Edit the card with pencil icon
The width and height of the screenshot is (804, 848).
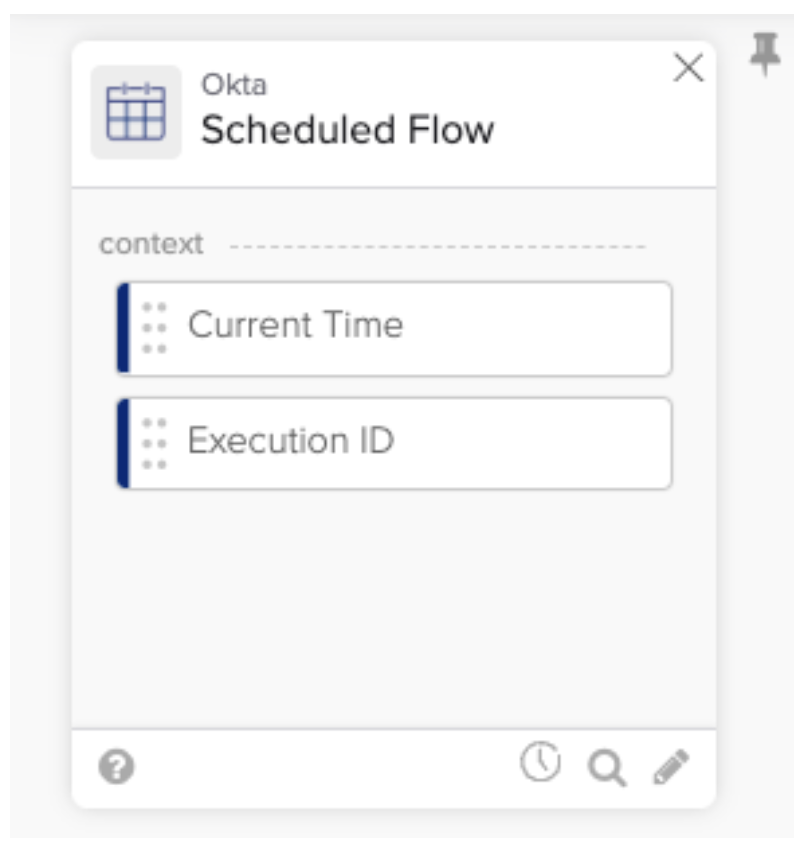click(671, 768)
